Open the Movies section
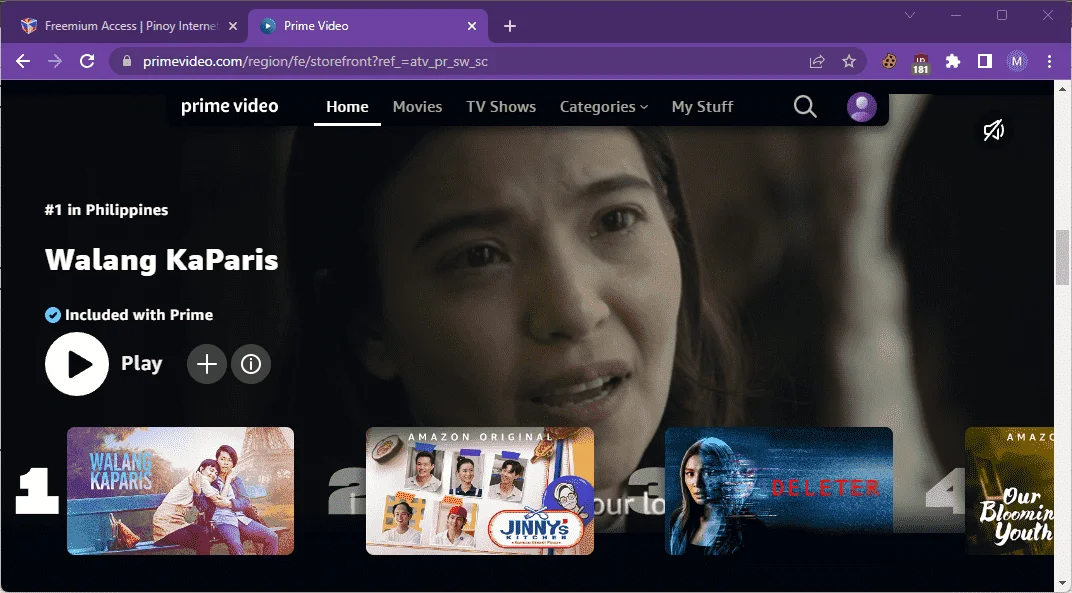The image size is (1072, 593). [x=417, y=107]
